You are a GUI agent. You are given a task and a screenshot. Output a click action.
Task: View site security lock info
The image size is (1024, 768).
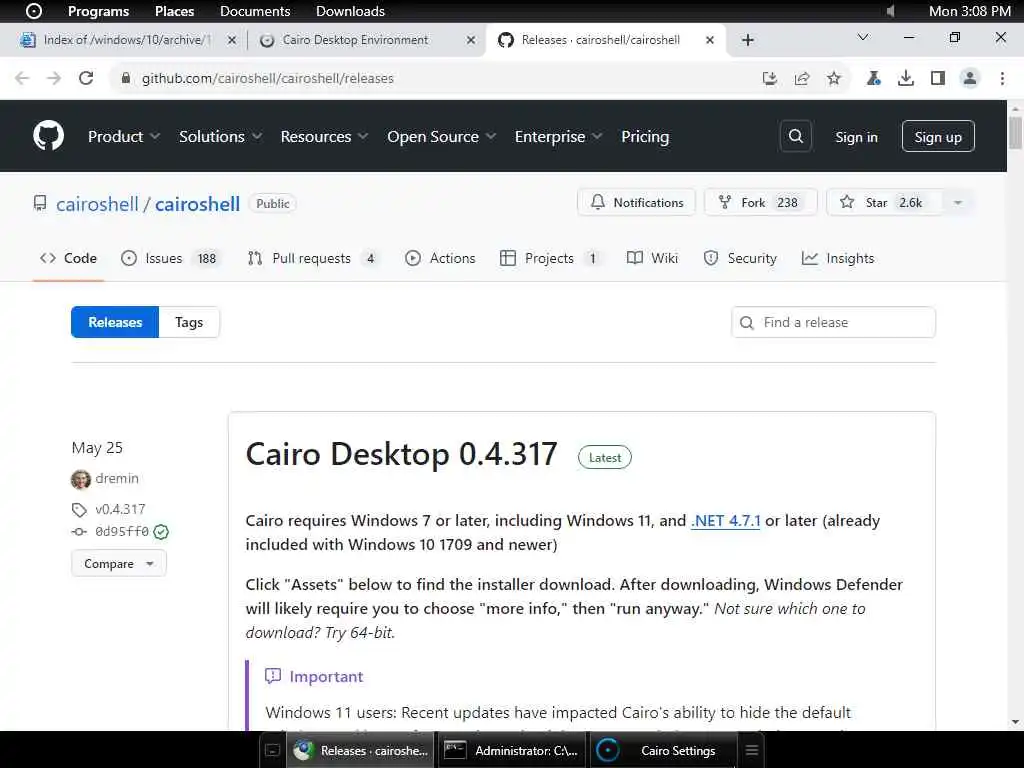tap(126, 78)
